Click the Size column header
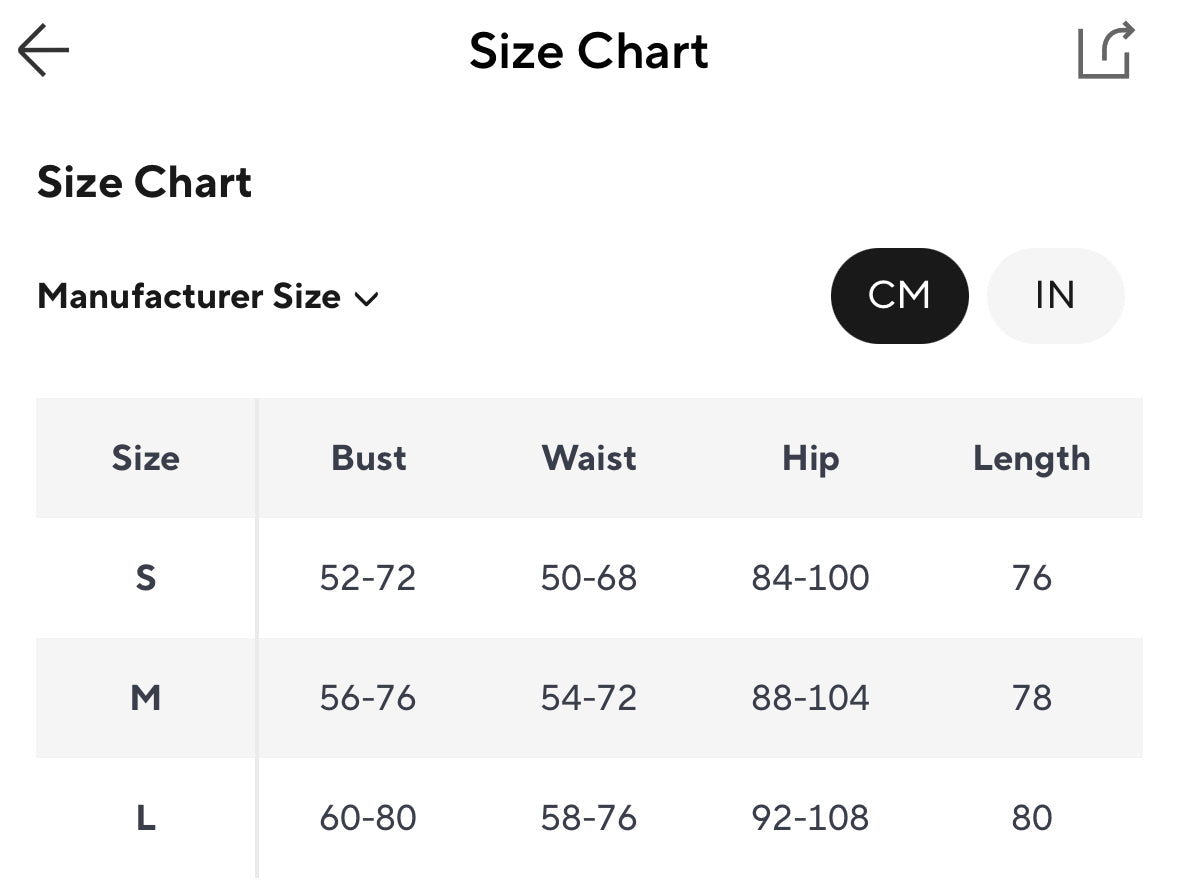The width and height of the screenshot is (1179, 895). [146, 458]
